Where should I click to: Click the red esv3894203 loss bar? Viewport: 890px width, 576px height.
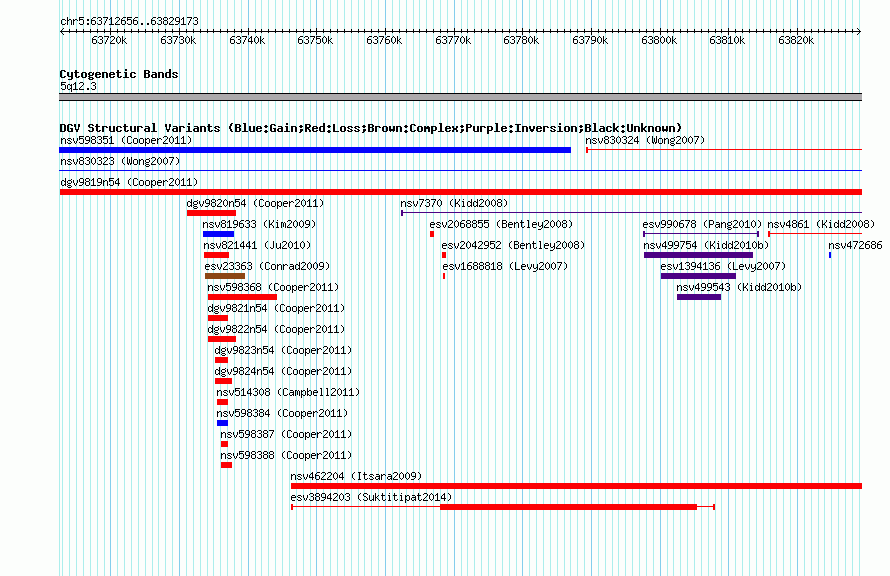pyautogui.click(x=568, y=507)
